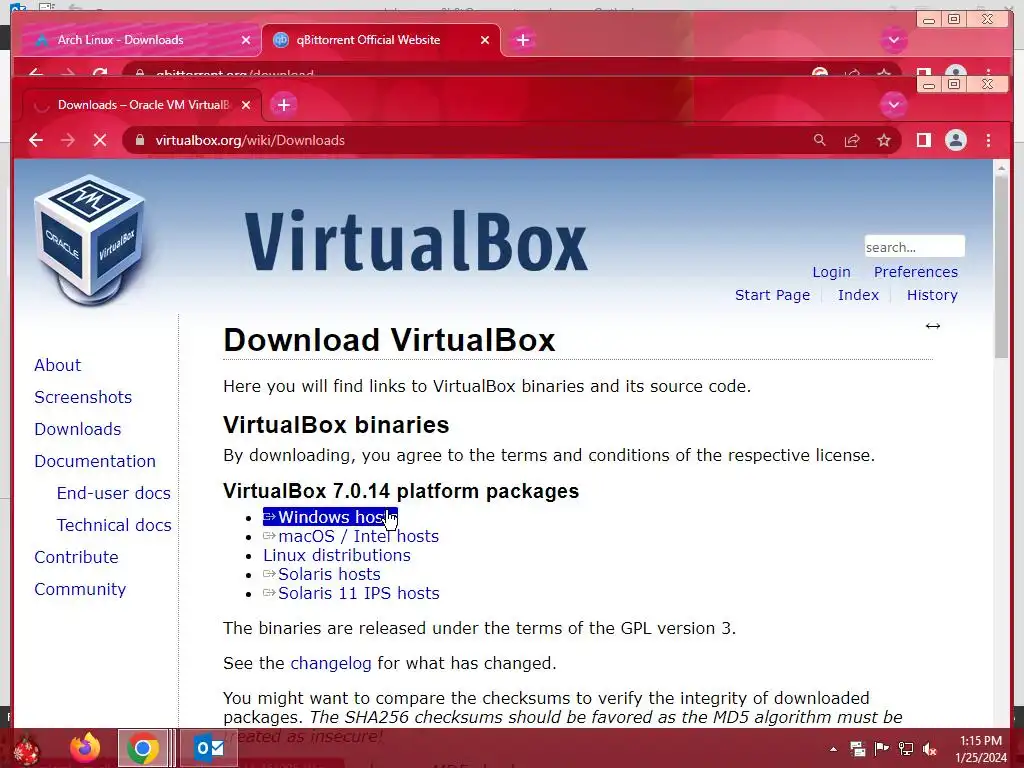Expand tab search in the qBittorrent window
This screenshot has height=768, width=1024.
(893, 40)
